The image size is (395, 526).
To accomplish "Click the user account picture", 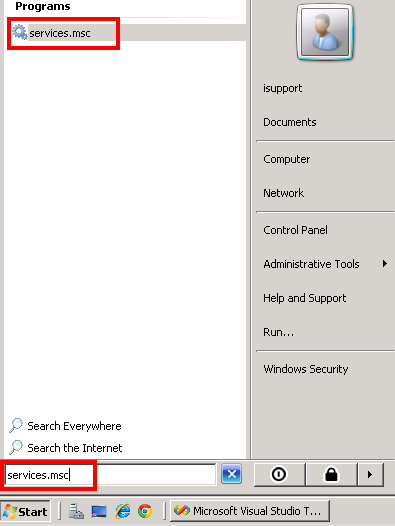I will coord(325,32).
